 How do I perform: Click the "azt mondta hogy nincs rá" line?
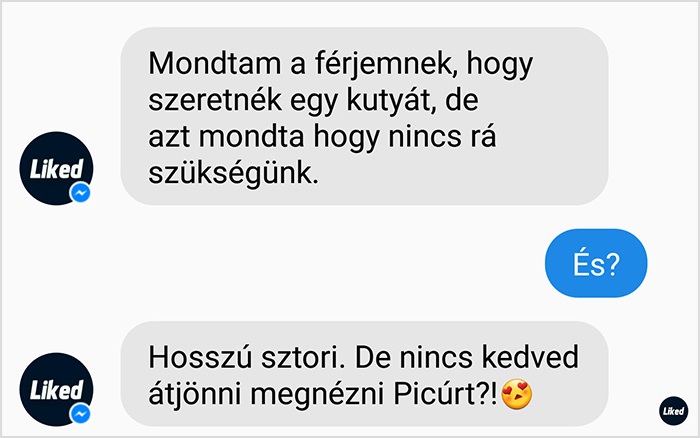tap(322, 136)
